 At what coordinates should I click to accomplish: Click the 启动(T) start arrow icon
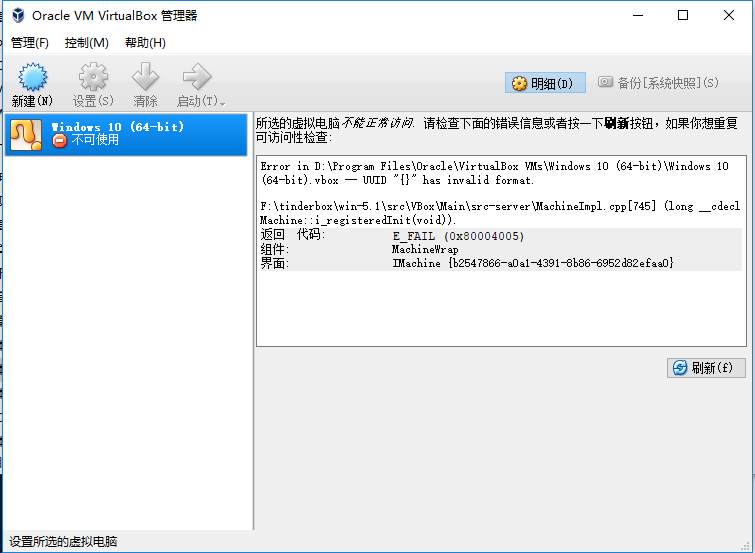(x=197, y=77)
